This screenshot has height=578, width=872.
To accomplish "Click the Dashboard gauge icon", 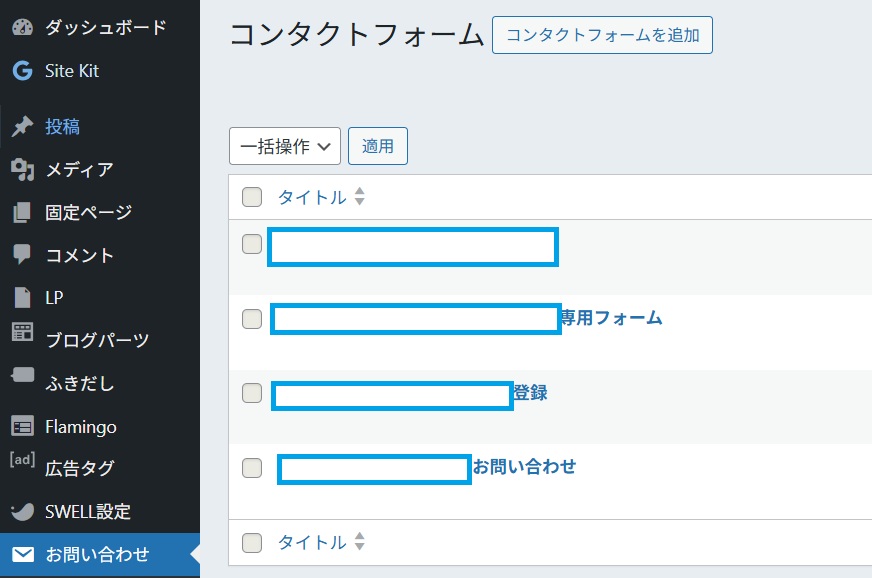I will [22, 28].
